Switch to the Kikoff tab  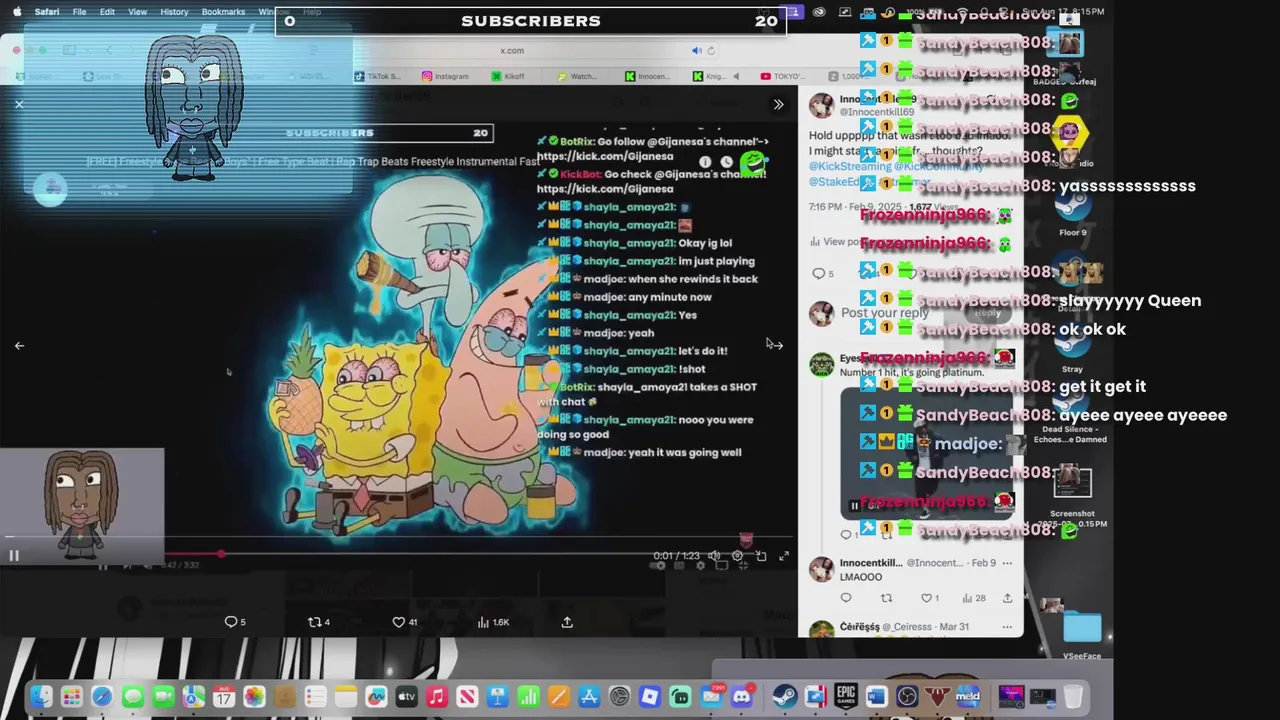[x=507, y=76]
